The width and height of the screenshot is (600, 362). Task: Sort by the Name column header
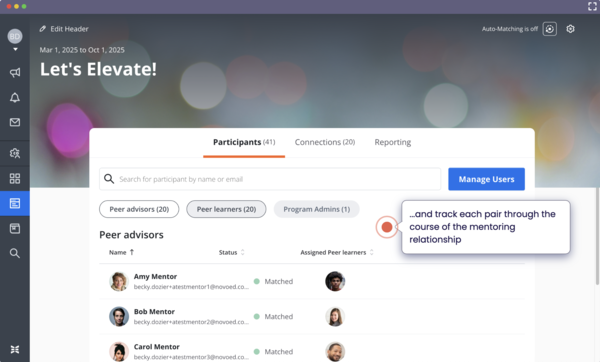click(121, 253)
